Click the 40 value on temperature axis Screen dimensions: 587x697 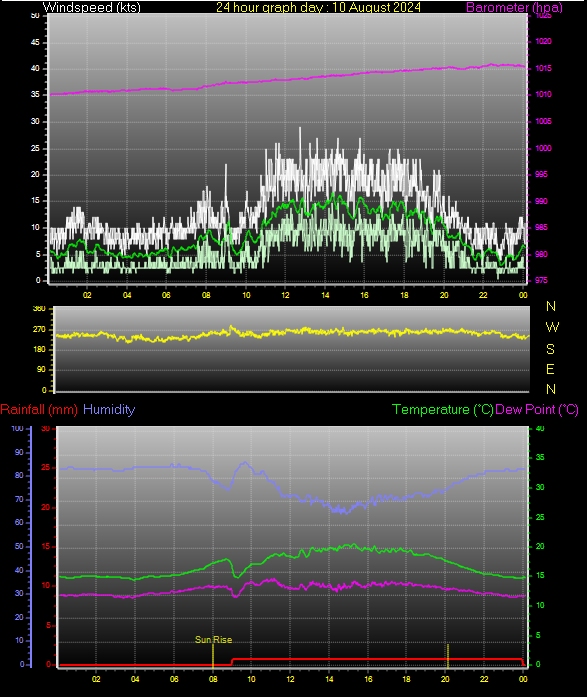[540, 429]
